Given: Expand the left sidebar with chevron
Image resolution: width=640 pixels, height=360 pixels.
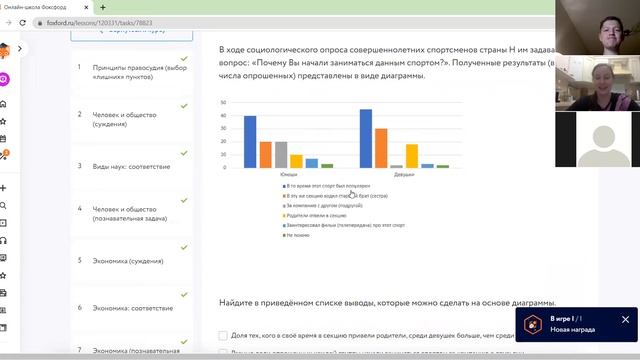Looking at the screenshot, I should 20,49.
